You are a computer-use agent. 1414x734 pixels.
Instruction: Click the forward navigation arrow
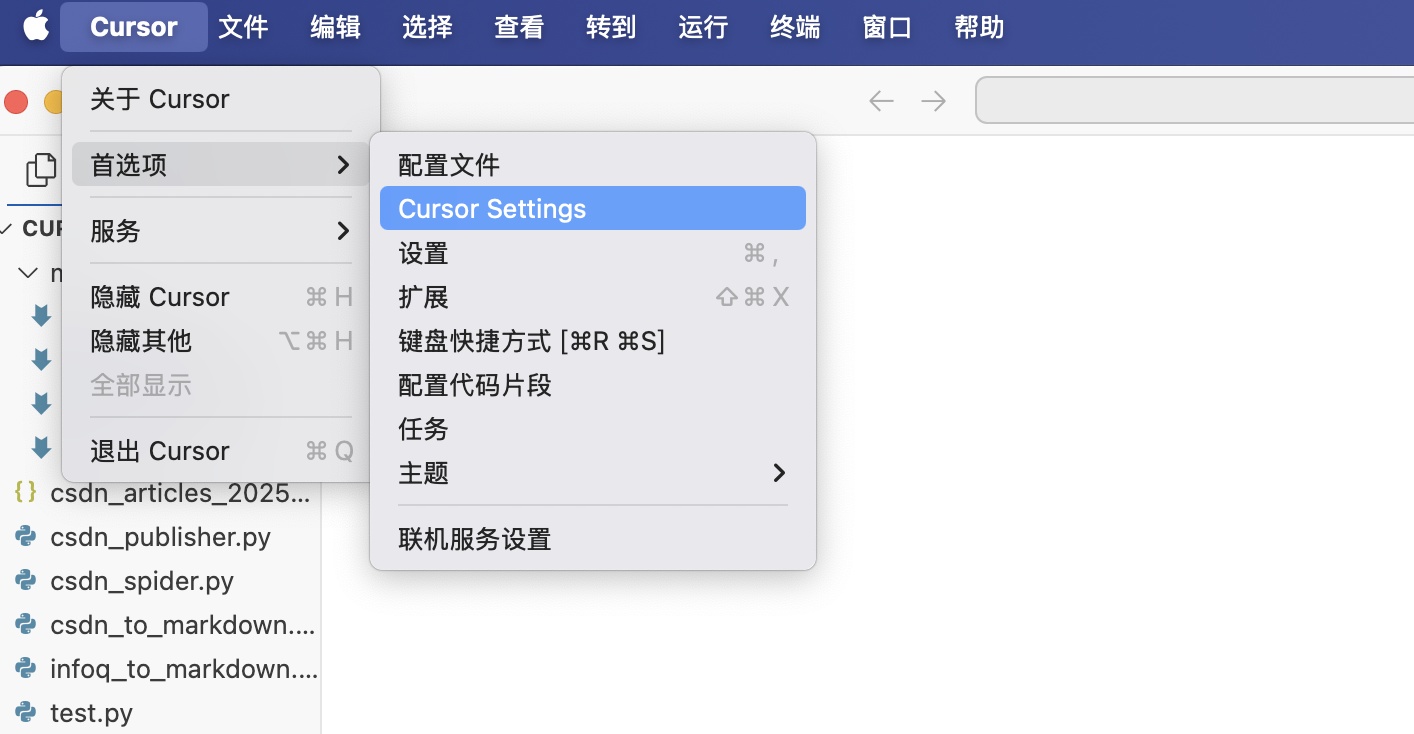(x=933, y=101)
